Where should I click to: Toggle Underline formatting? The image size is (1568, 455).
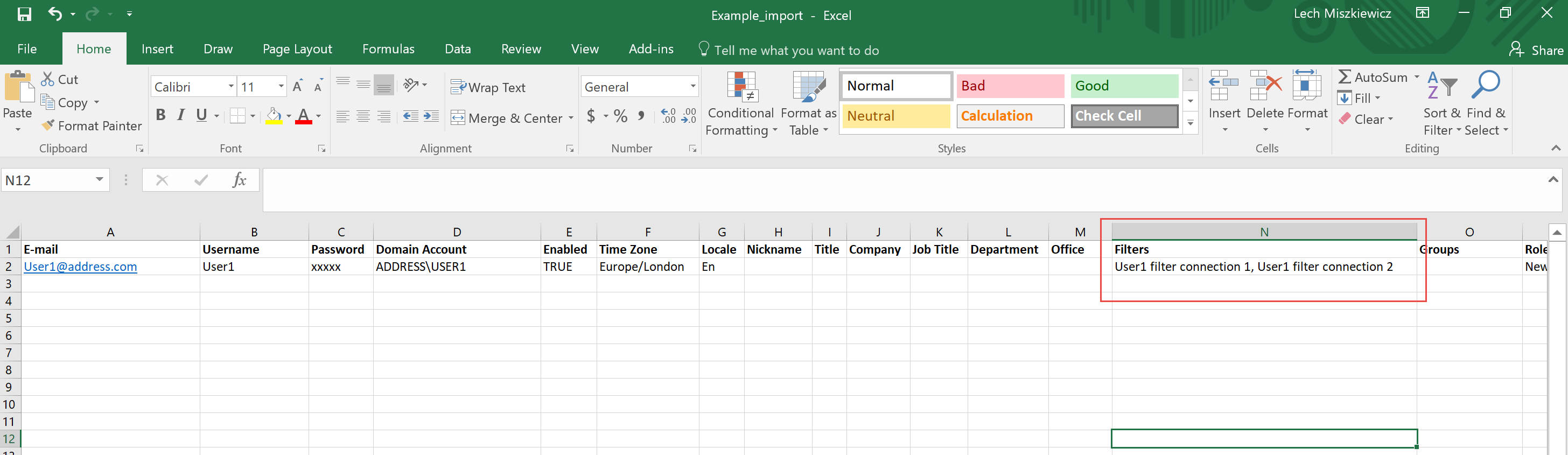(x=201, y=115)
